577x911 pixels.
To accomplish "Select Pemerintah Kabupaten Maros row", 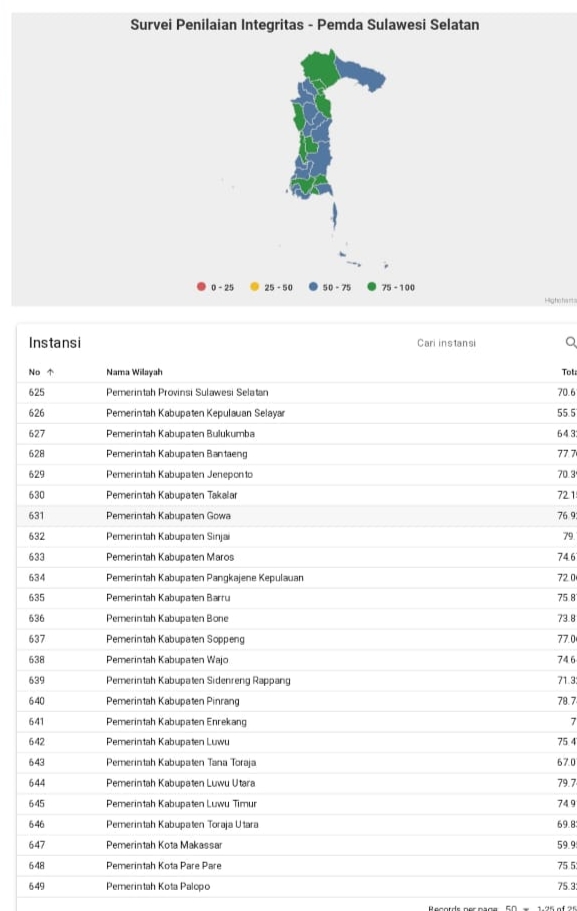I will coord(297,557).
